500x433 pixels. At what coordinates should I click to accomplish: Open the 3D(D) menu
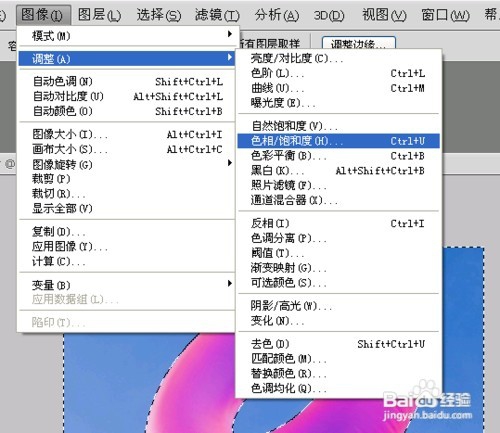(329, 15)
